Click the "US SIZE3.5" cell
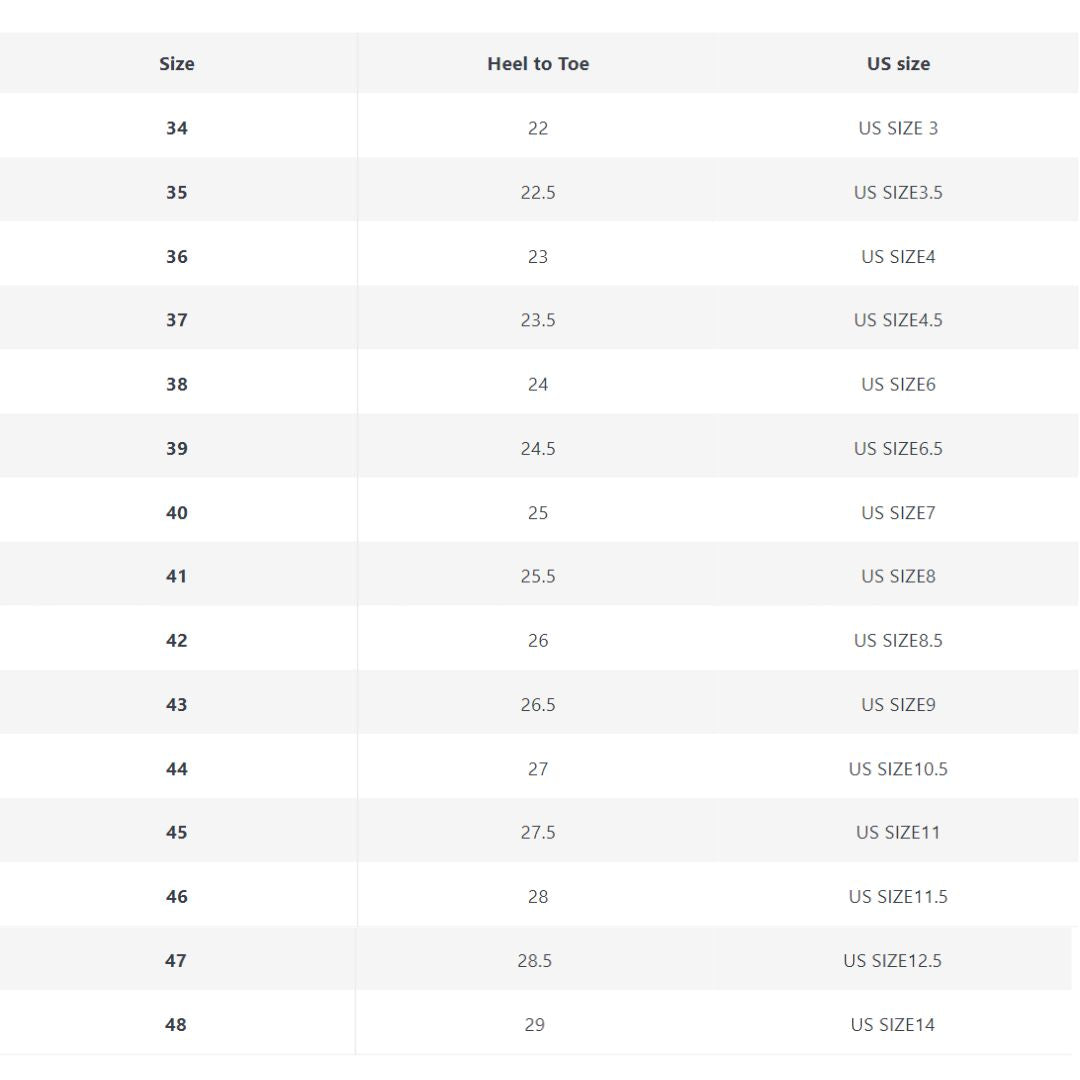 pyautogui.click(x=898, y=192)
